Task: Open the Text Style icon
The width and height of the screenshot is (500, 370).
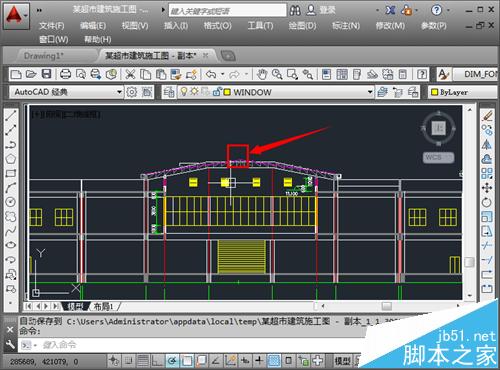Action: tap(444, 74)
